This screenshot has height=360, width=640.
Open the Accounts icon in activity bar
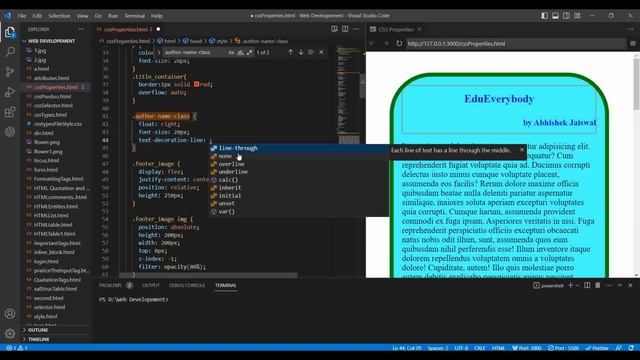tap(10, 313)
